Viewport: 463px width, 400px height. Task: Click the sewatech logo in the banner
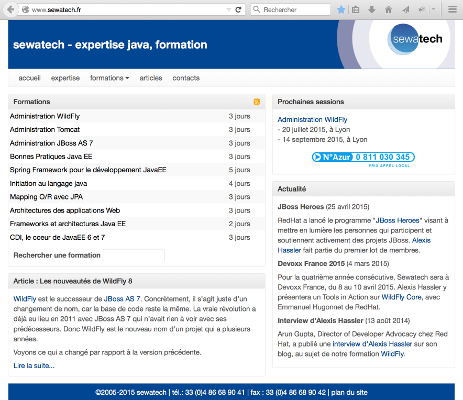coord(415,39)
